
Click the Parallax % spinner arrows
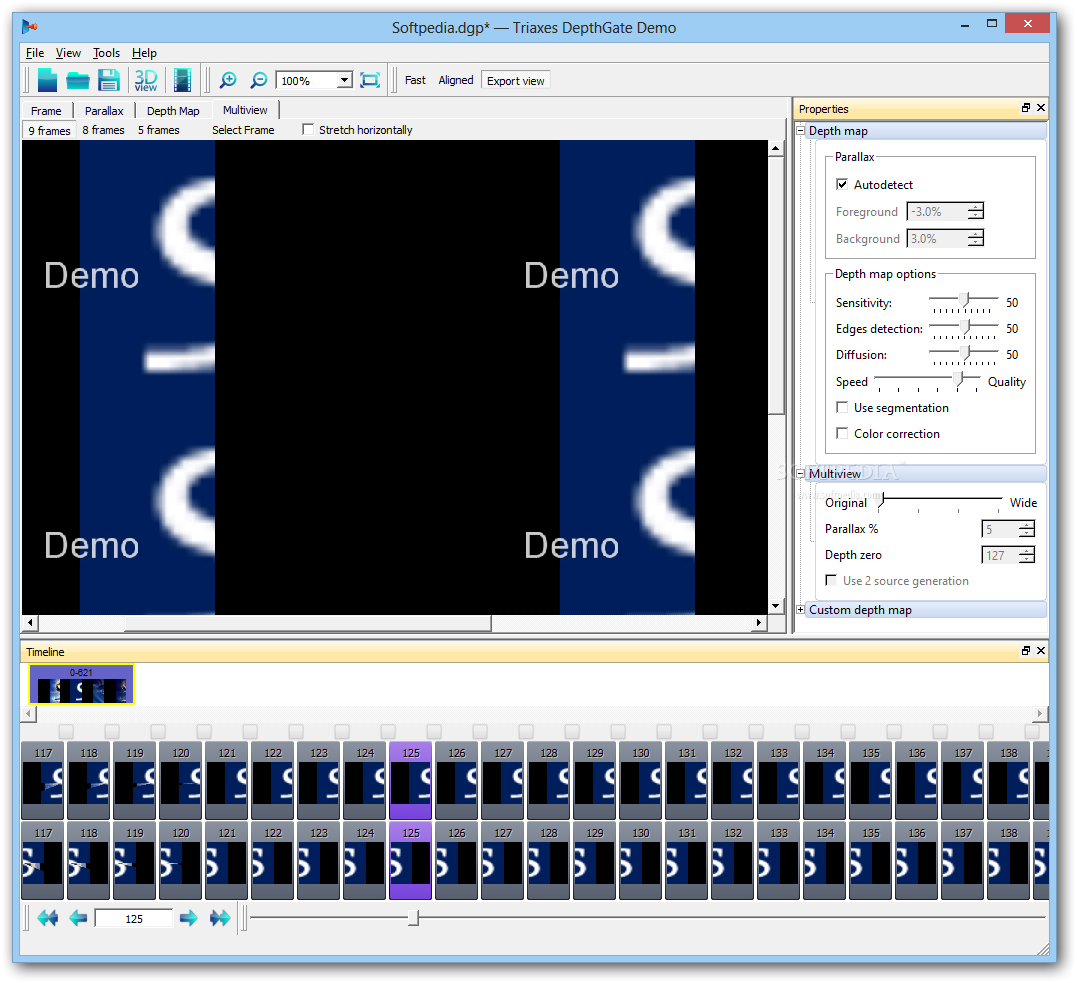click(1027, 529)
